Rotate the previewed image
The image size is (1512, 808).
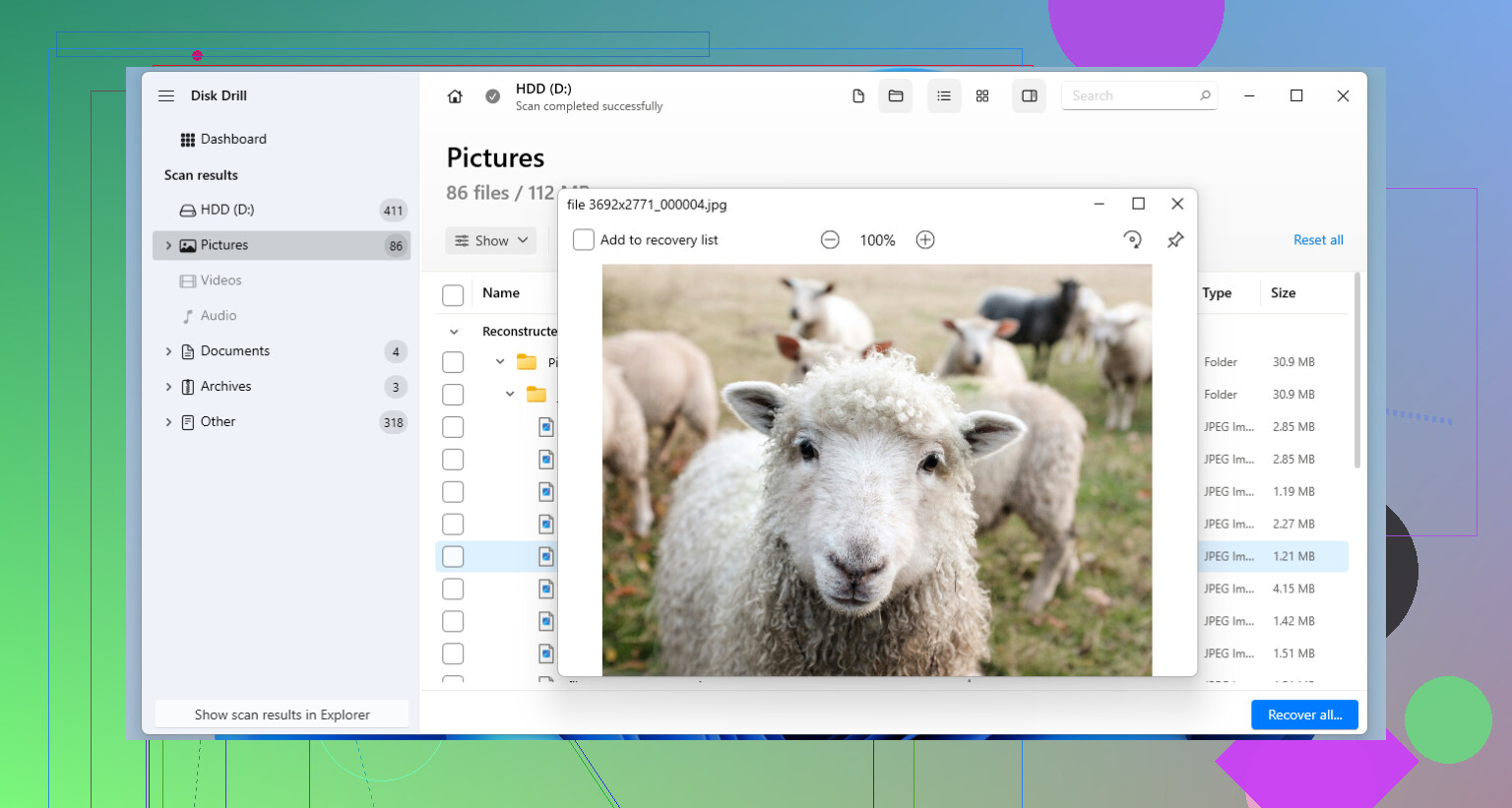[1132, 240]
